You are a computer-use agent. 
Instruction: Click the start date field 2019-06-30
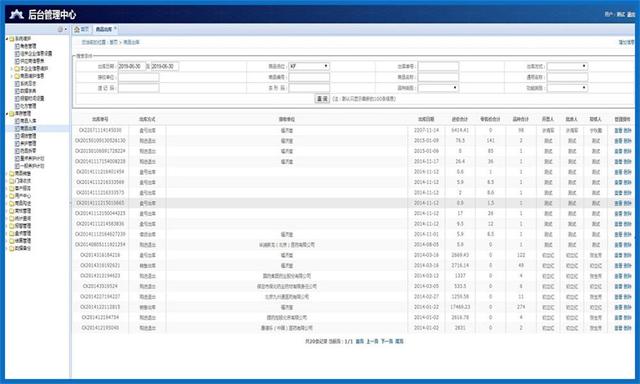(131, 66)
